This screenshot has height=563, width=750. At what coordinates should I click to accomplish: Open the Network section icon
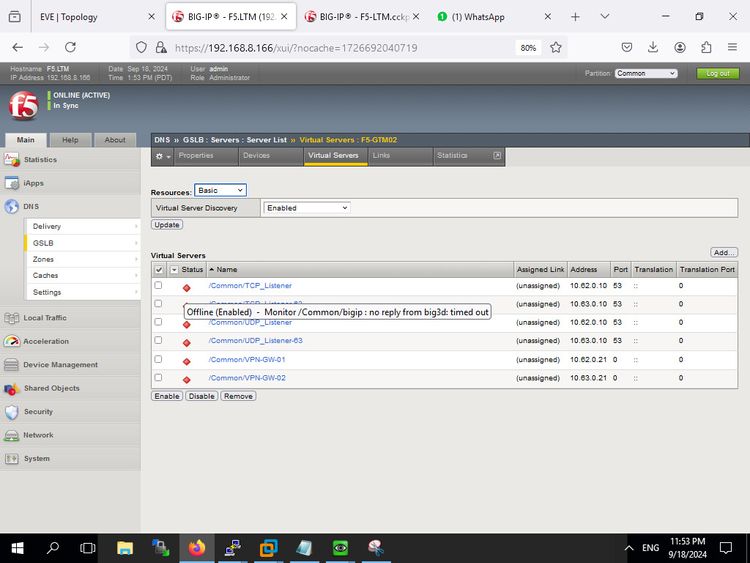(x=12, y=435)
